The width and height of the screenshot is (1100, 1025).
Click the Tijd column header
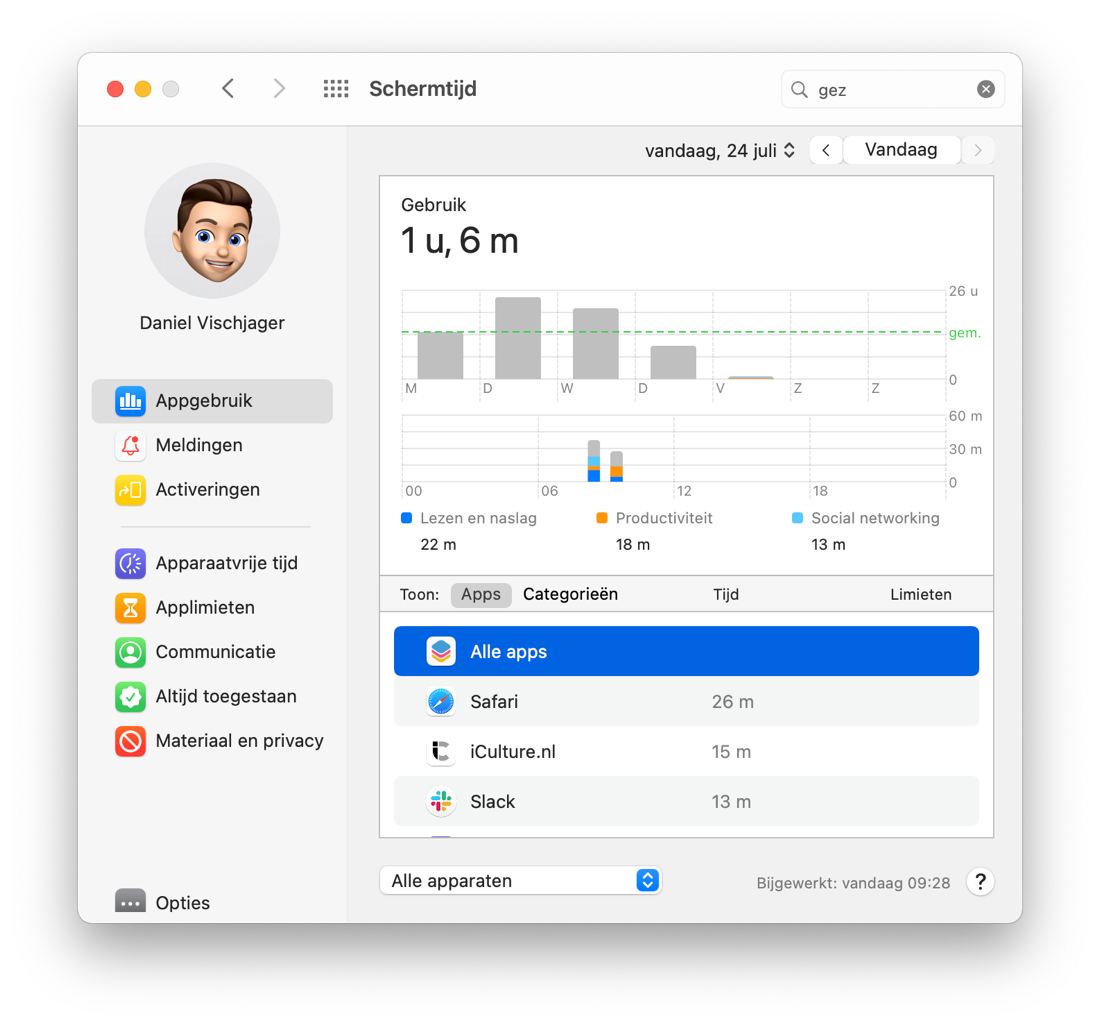(726, 594)
